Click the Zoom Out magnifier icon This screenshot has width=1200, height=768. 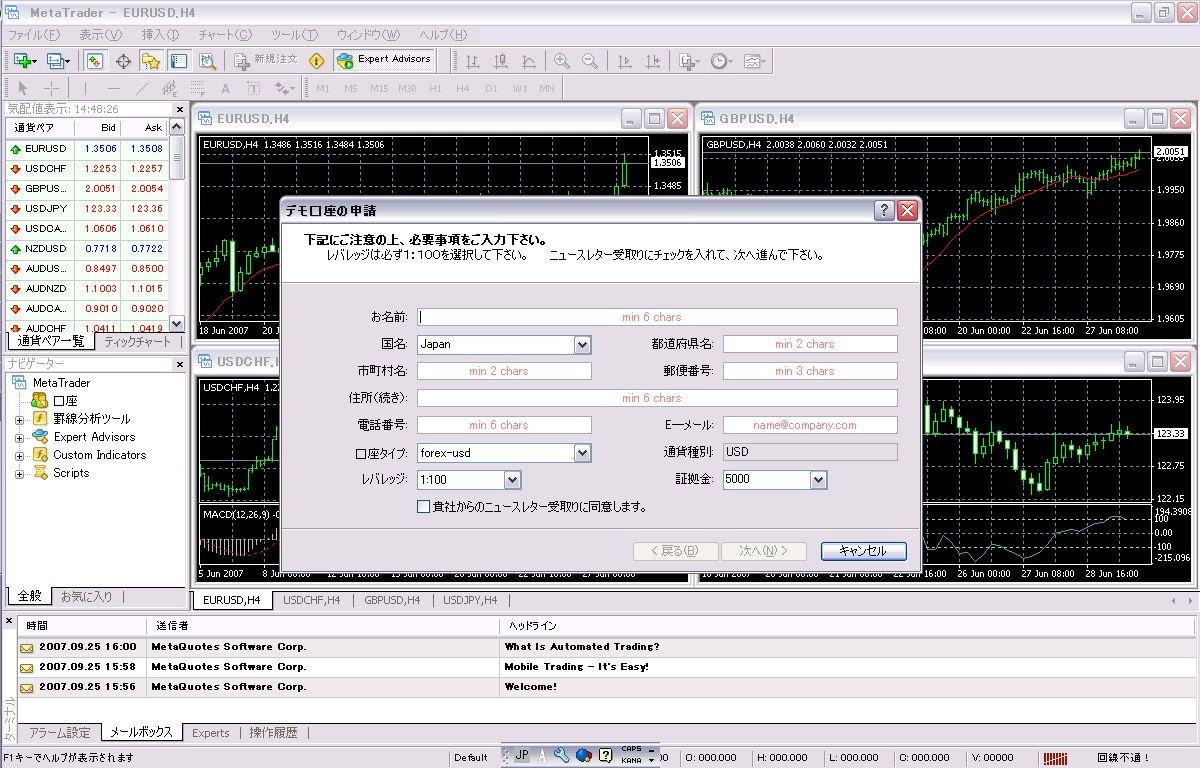[x=590, y=61]
